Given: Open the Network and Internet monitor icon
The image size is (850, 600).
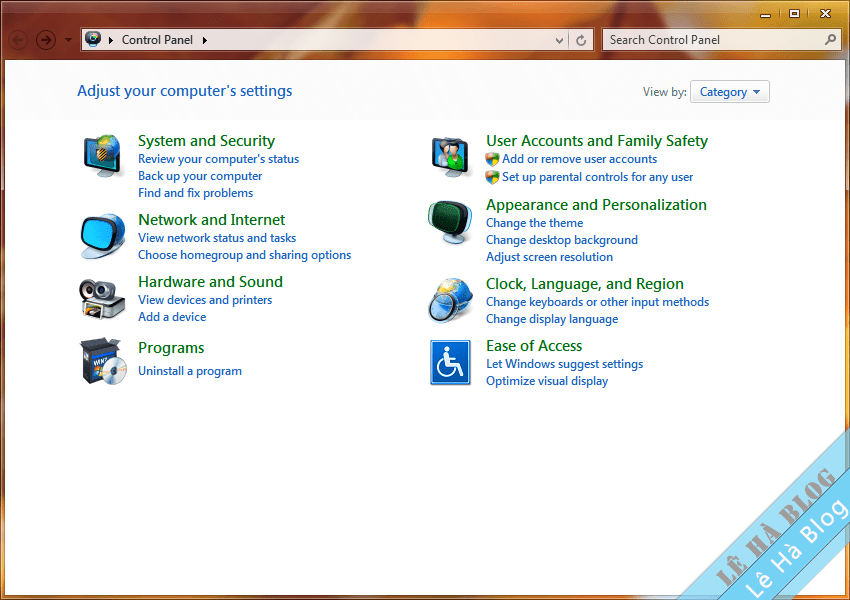Looking at the screenshot, I should [102, 236].
